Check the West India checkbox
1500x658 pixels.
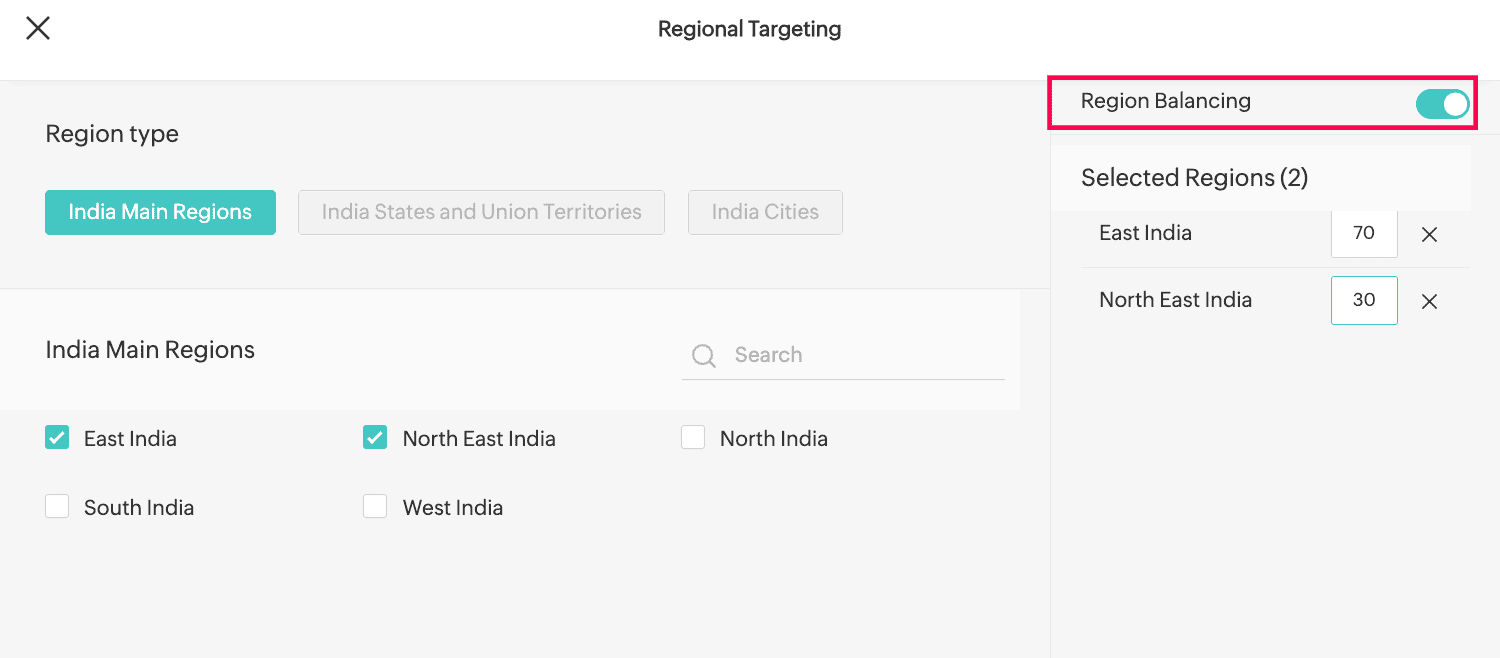pos(375,506)
